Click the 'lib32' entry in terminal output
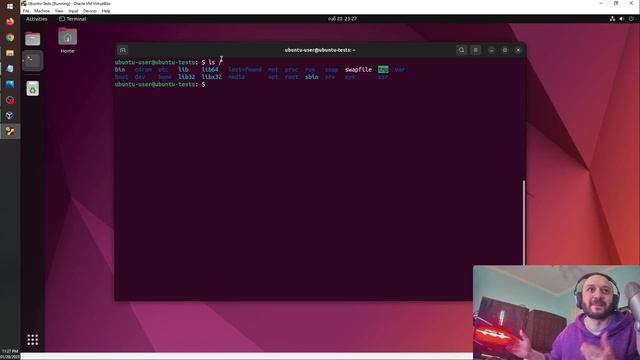 coord(186,77)
